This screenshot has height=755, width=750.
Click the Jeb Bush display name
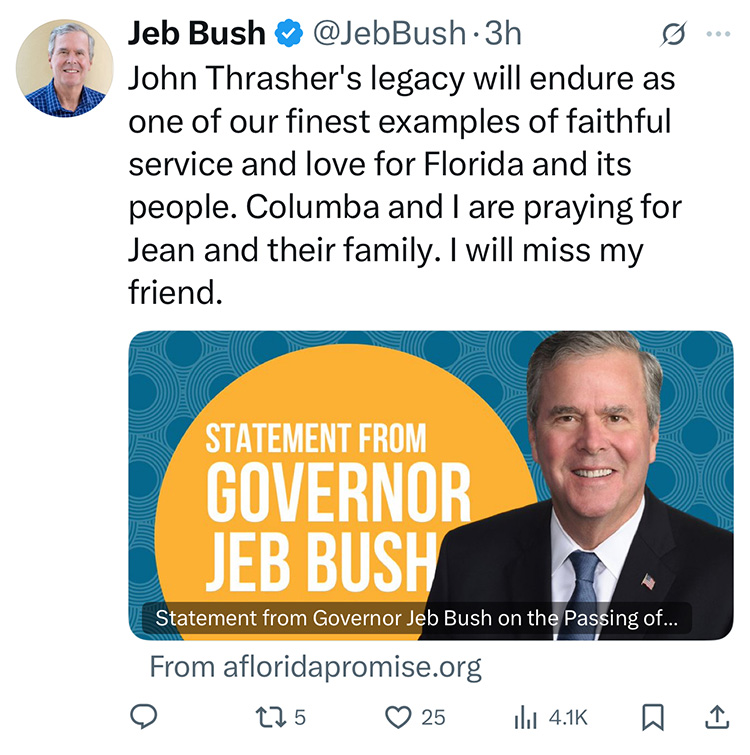click(196, 34)
